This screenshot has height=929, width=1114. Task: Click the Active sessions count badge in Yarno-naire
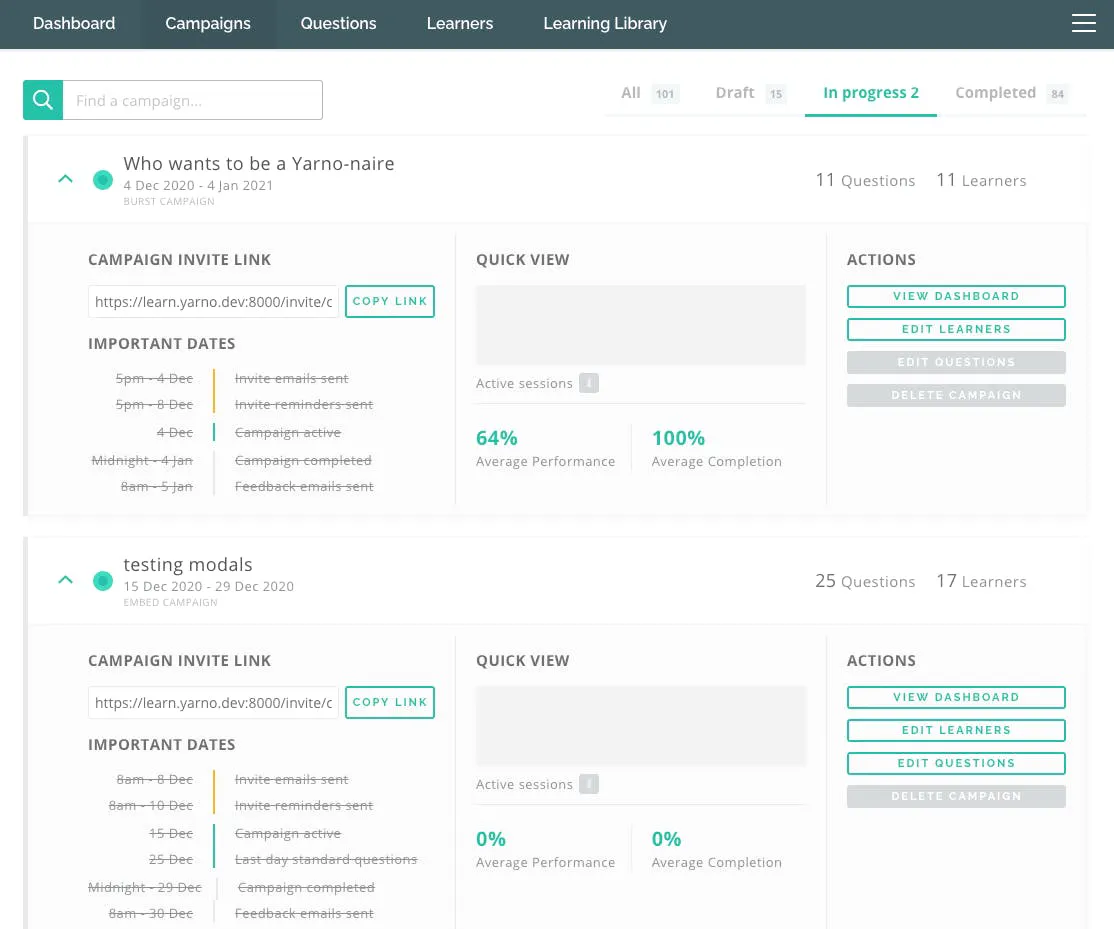pyautogui.click(x=588, y=384)
